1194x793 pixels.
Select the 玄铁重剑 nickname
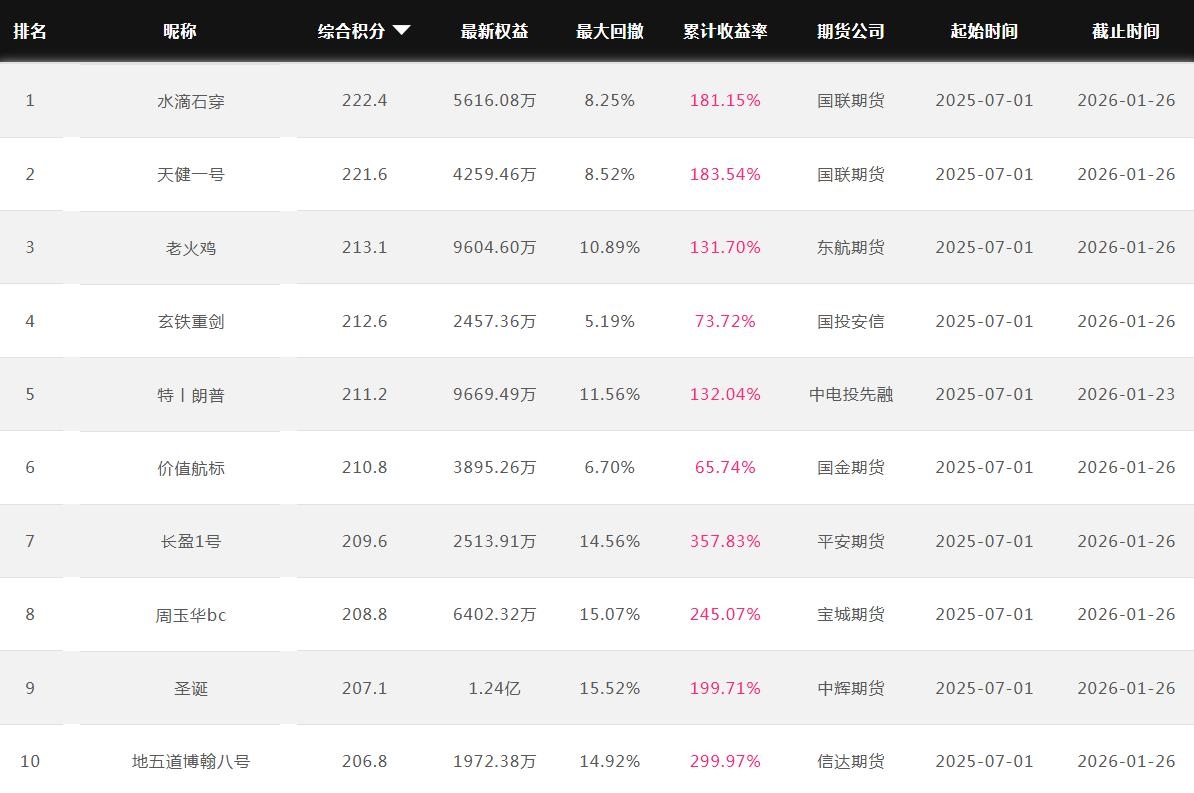click(x=190, y=321)
